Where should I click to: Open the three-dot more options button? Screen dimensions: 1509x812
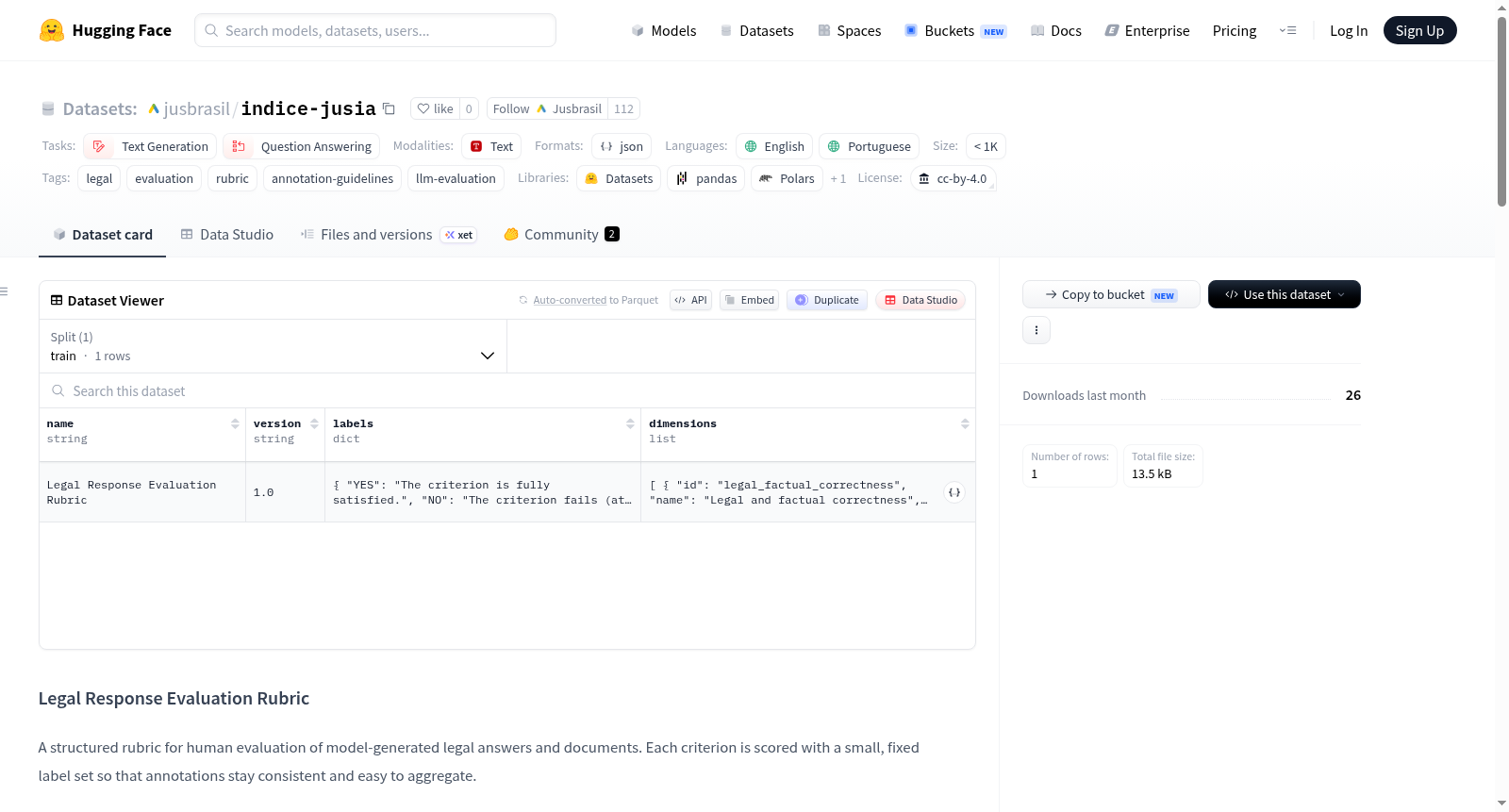click(x=1036, y=330)
